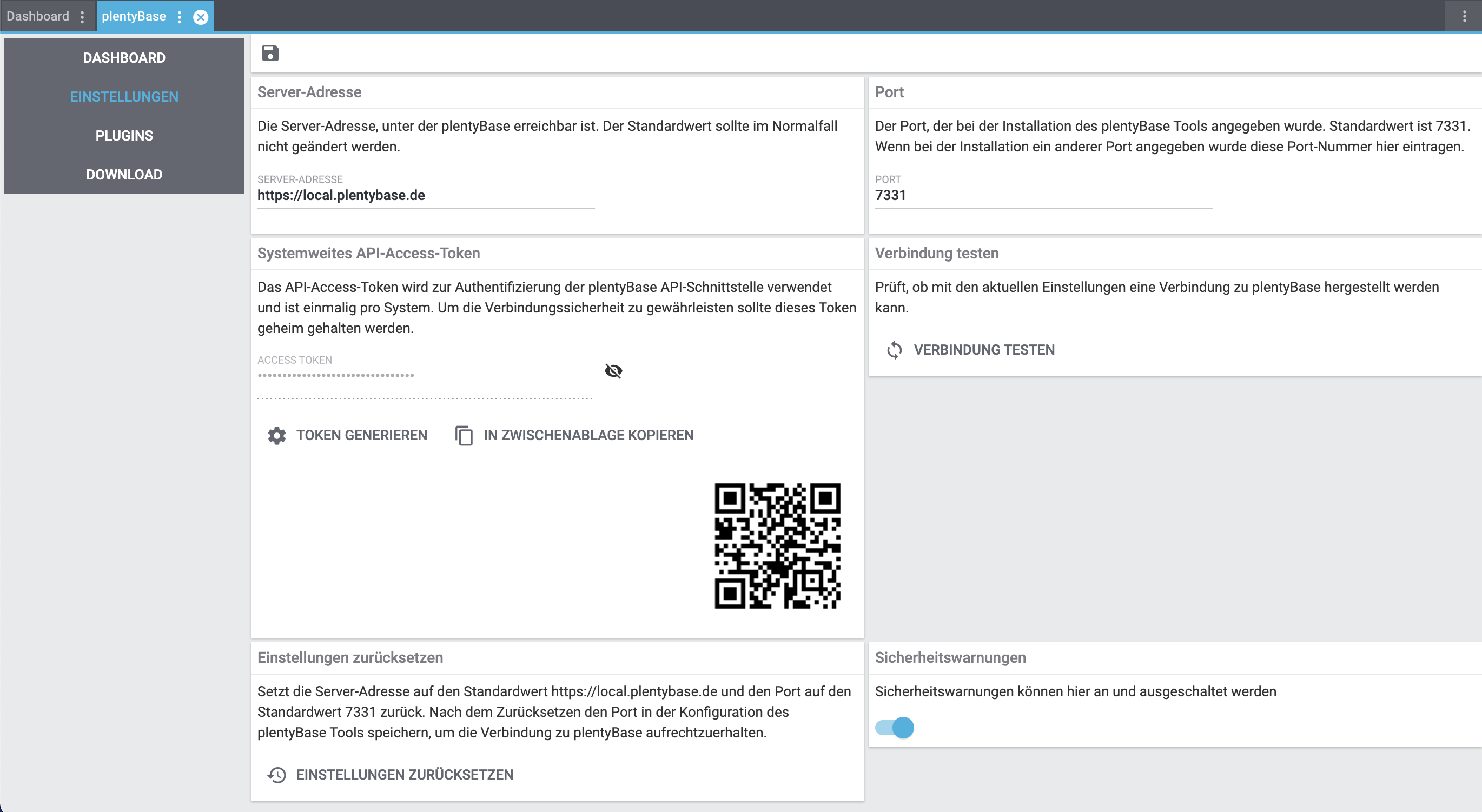The image size is (1482, 812).
Task: Open the top-right overflow menu
Action: (x=1464, y=17)
